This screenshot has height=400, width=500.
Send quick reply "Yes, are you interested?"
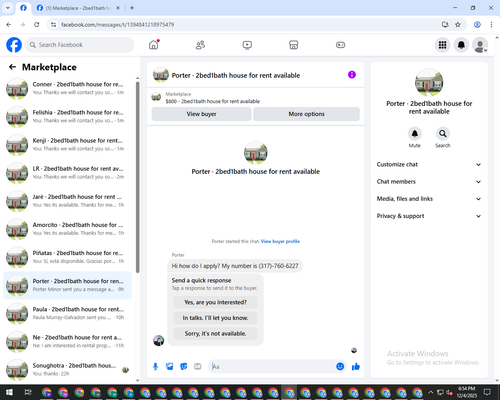(x=215, y=302)
